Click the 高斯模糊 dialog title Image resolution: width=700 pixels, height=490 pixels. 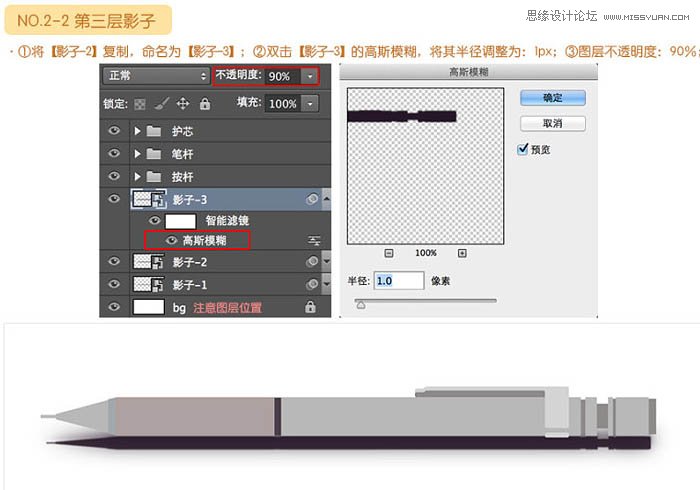[468, 72]
